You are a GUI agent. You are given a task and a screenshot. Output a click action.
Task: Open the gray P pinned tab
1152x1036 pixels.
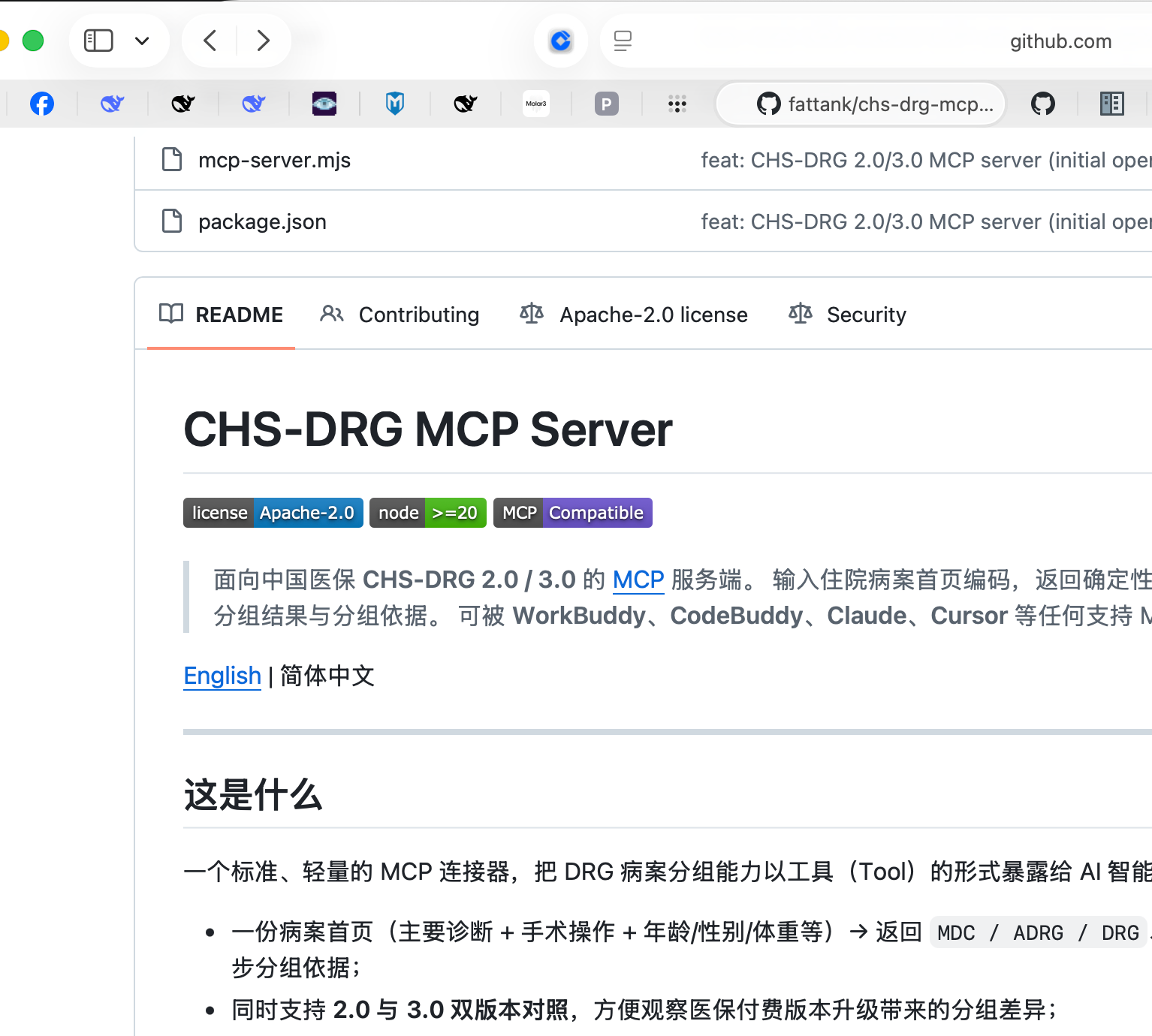(607, 104)
